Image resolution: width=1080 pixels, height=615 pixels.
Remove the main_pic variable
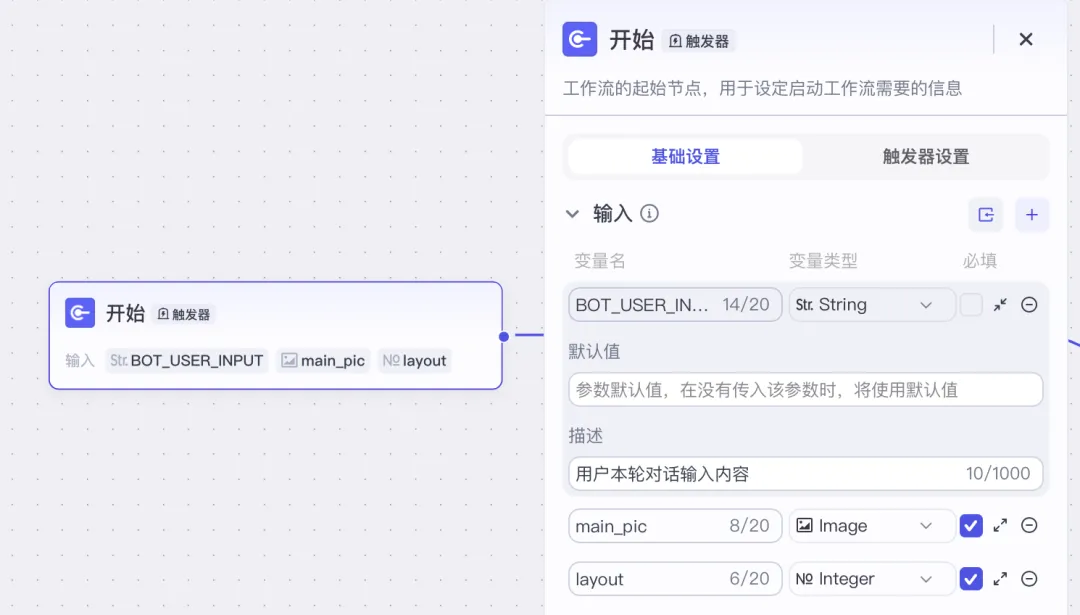[1029, 525]
